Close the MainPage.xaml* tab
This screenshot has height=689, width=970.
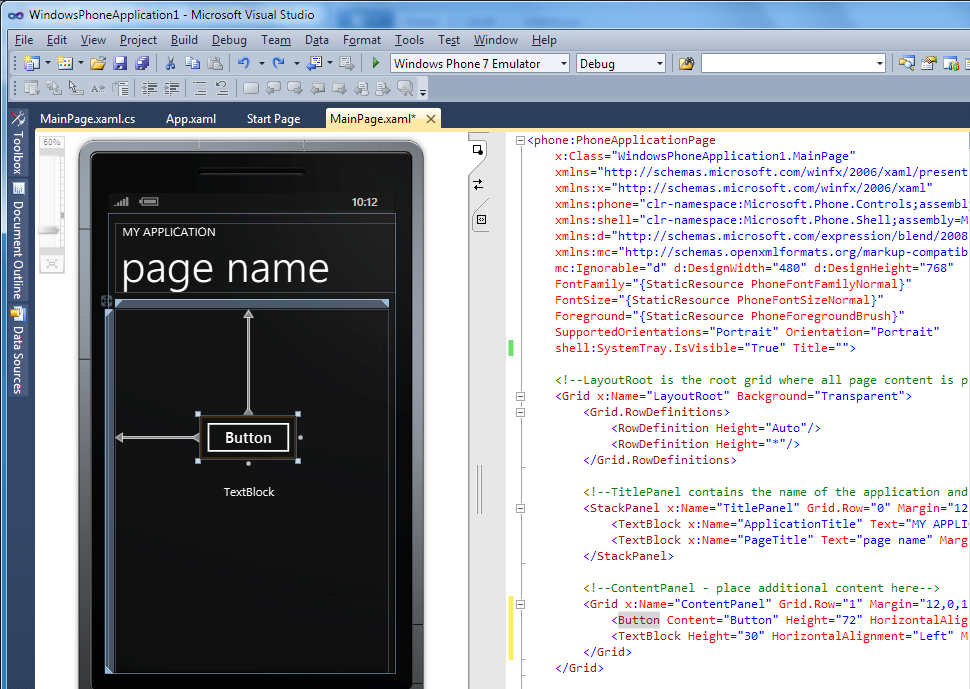431,119
